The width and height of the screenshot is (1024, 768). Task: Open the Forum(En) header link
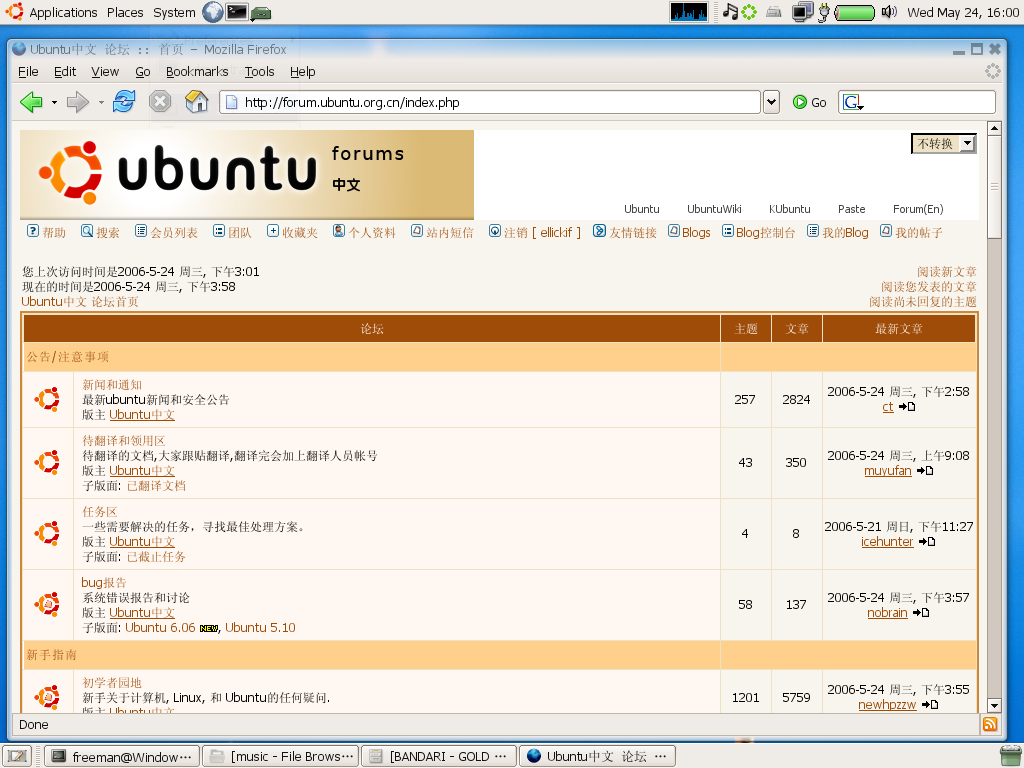click(918, 209)
